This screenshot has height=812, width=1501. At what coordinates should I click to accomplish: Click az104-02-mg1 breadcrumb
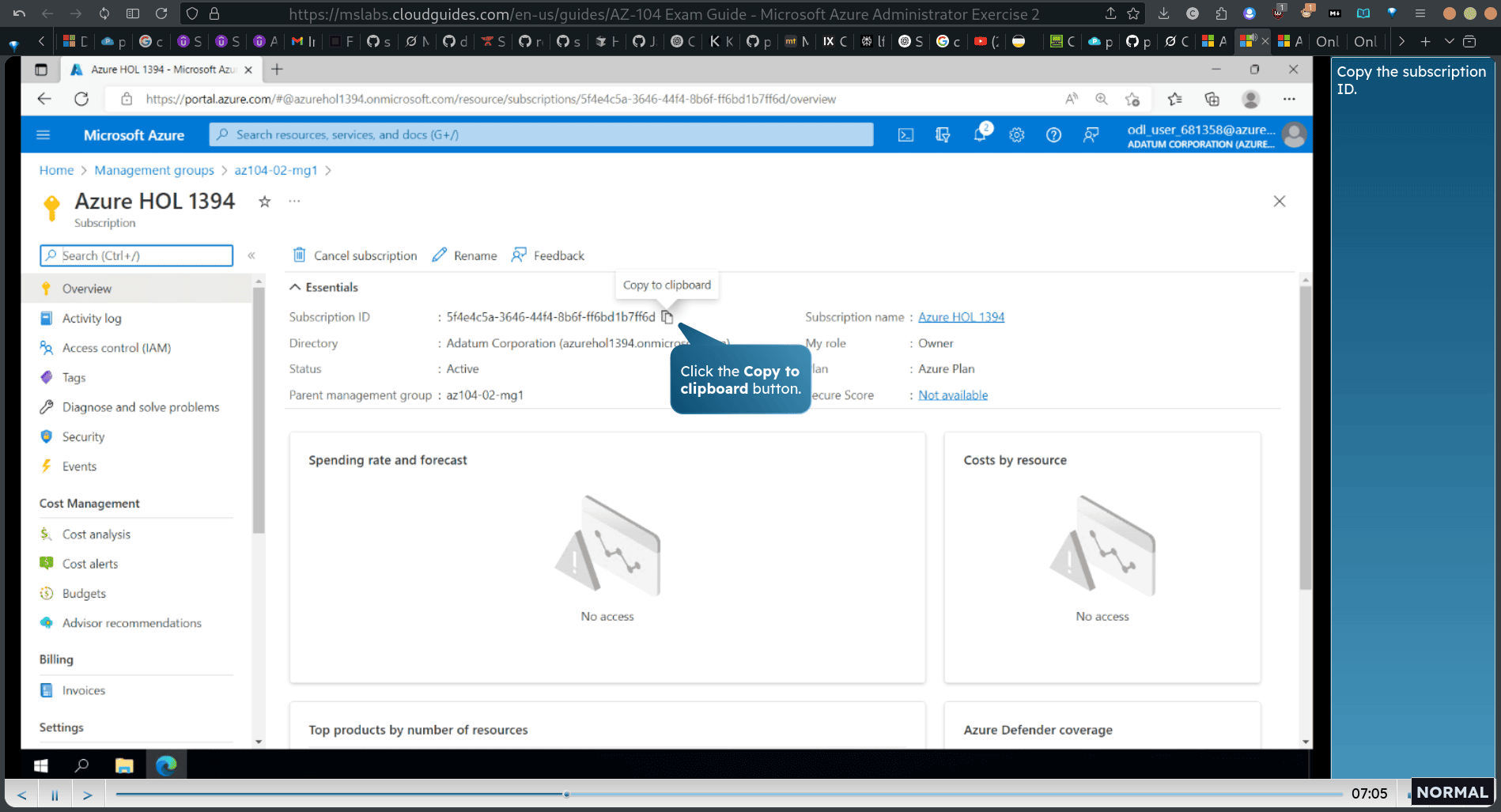[276, 170]
